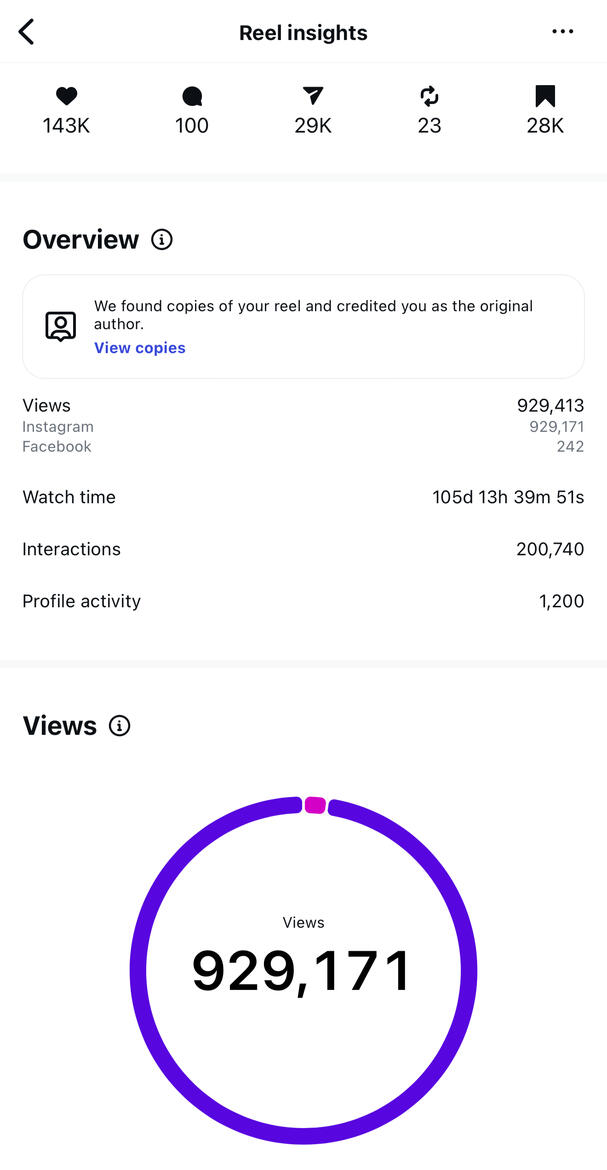Tap the pink segment of views ring
Screen dimensions: 607x1170
[315, 805]
